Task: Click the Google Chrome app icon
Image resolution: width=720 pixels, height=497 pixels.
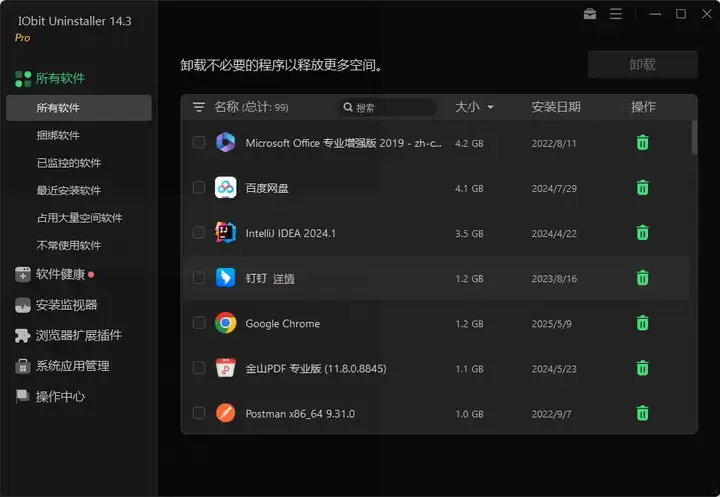Action: pyautogui.click(x=225, y=323)
